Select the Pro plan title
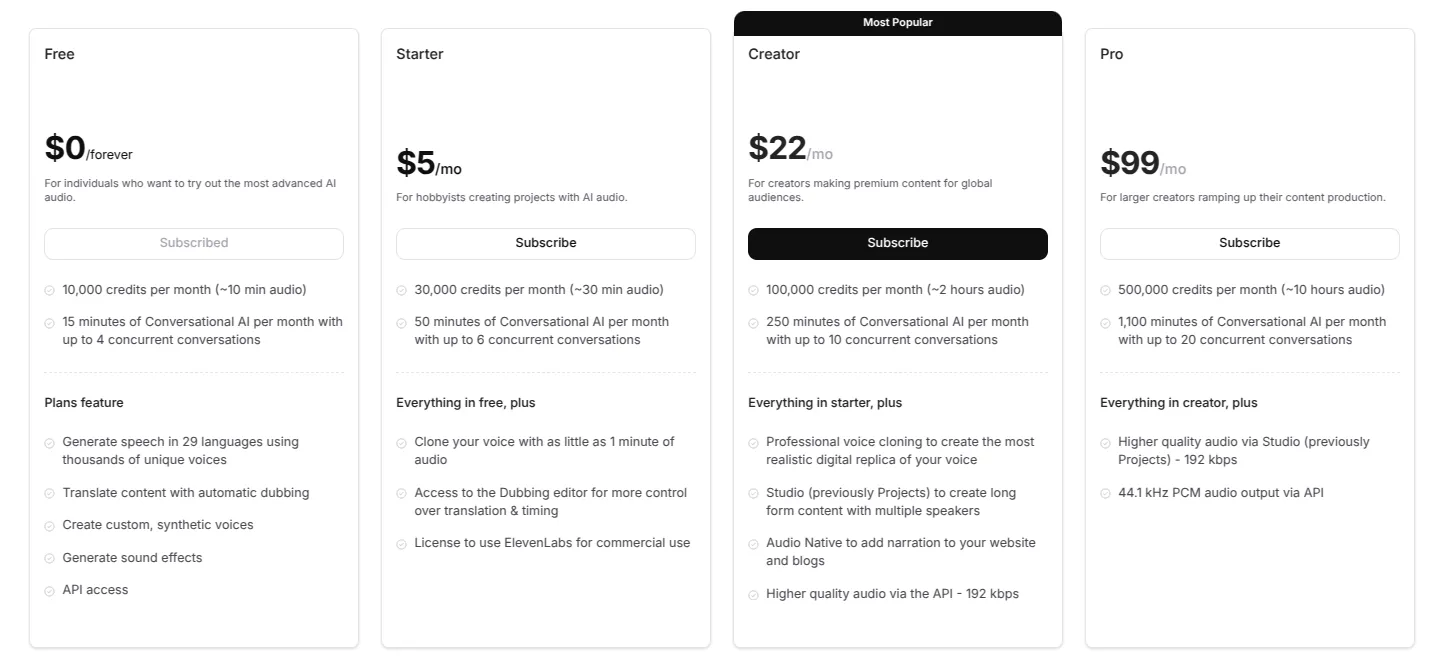Screen dimensions: 1437x659 coord(1111,54)
